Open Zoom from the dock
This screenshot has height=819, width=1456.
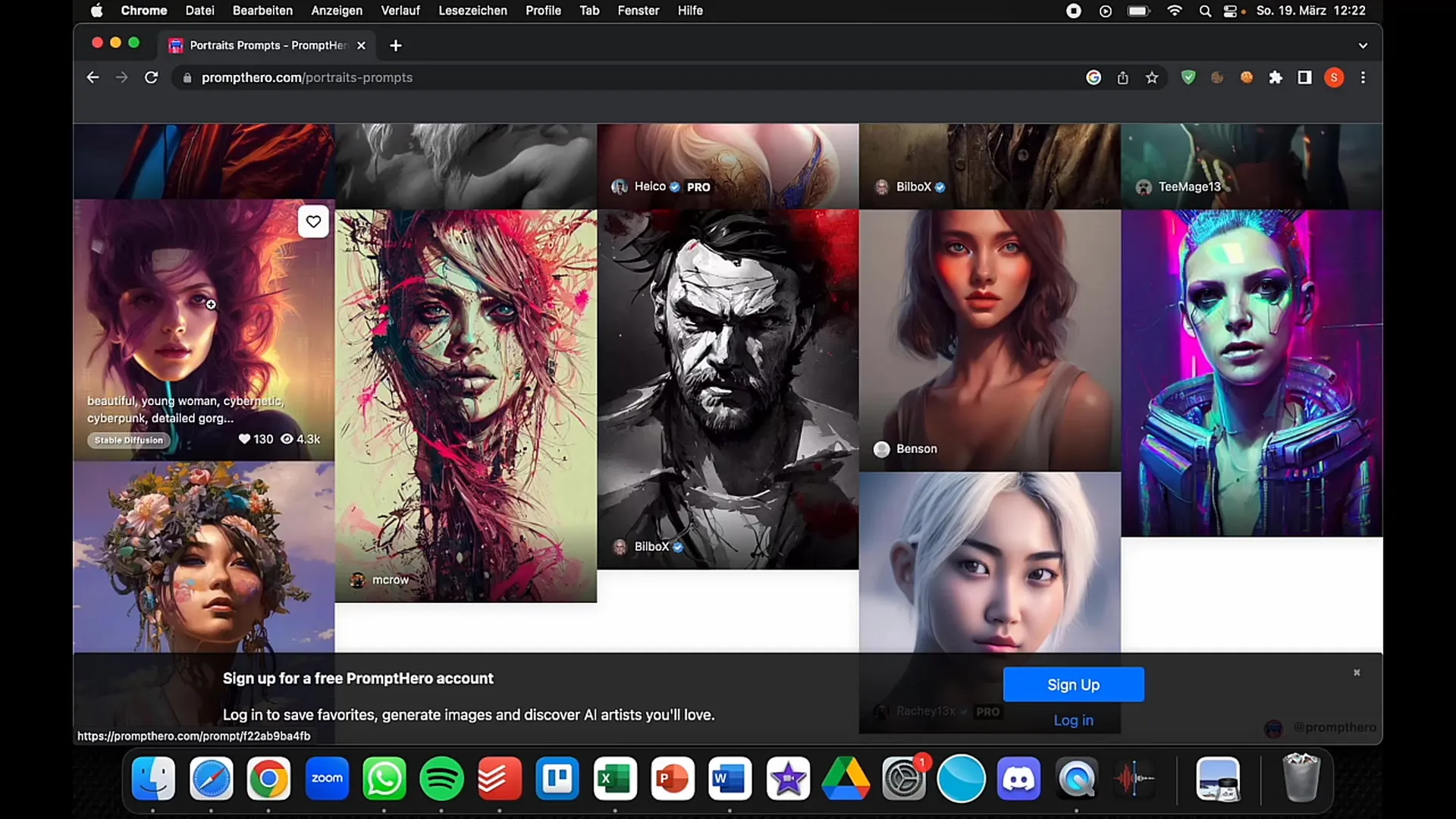(x=327, y=779)
